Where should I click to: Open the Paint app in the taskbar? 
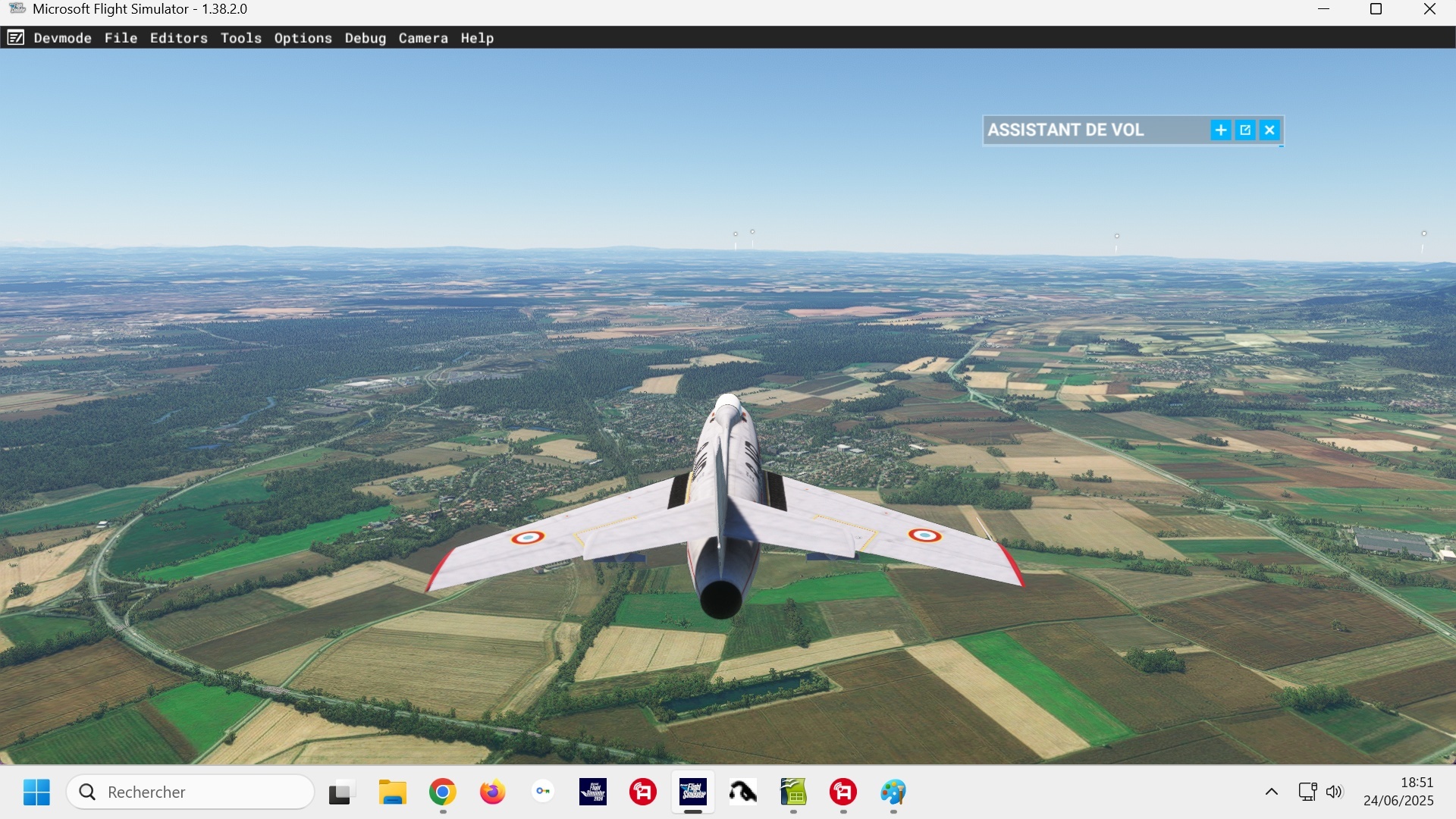pos(893,792)
